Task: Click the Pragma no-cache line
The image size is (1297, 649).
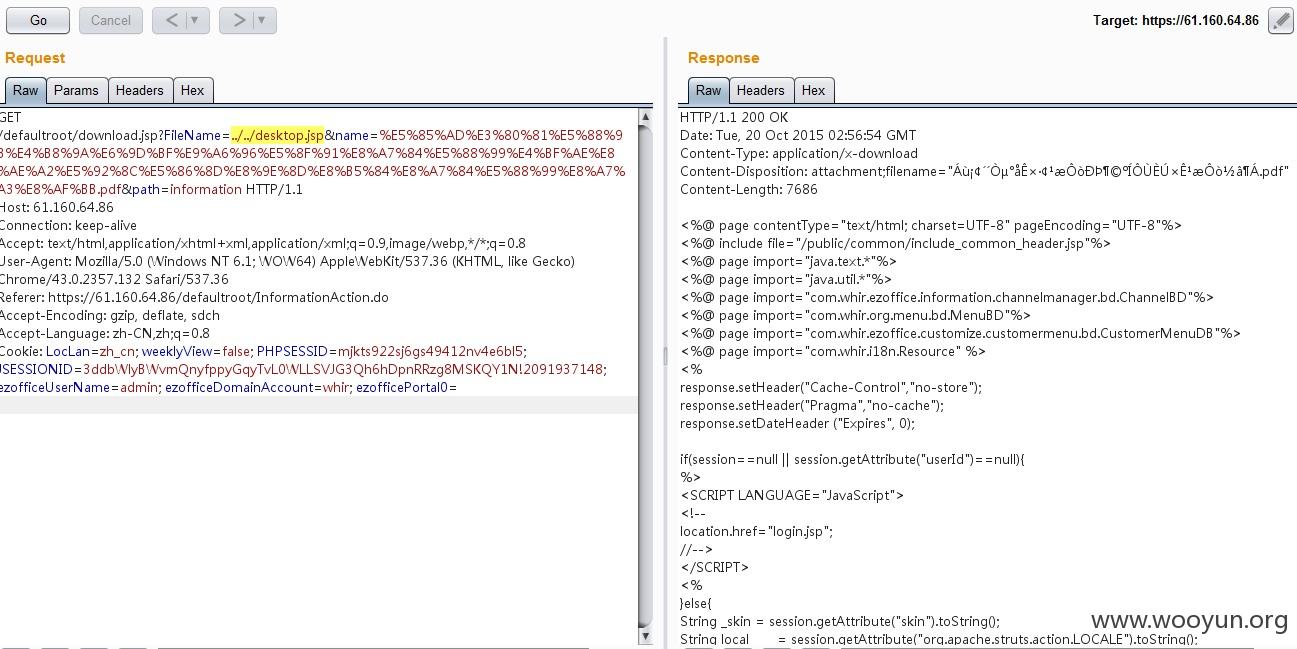Action: click(812, 405)
